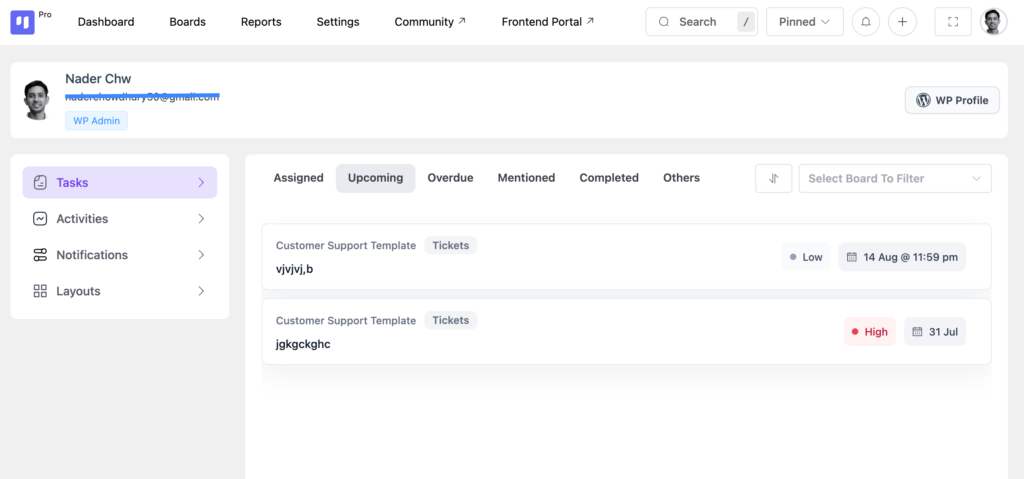
Task: Open the Pinned dropdown
Action: coord(805,22)
